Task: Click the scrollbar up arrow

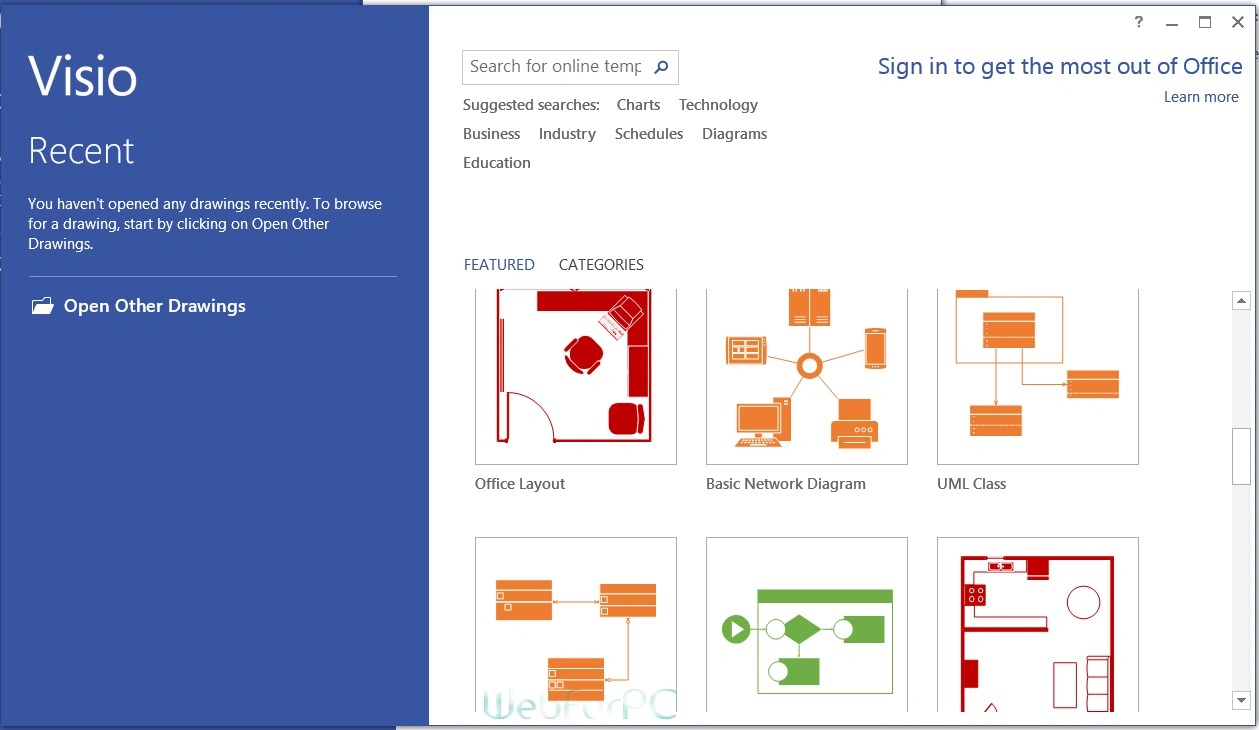Action: tap(1241, 300)
